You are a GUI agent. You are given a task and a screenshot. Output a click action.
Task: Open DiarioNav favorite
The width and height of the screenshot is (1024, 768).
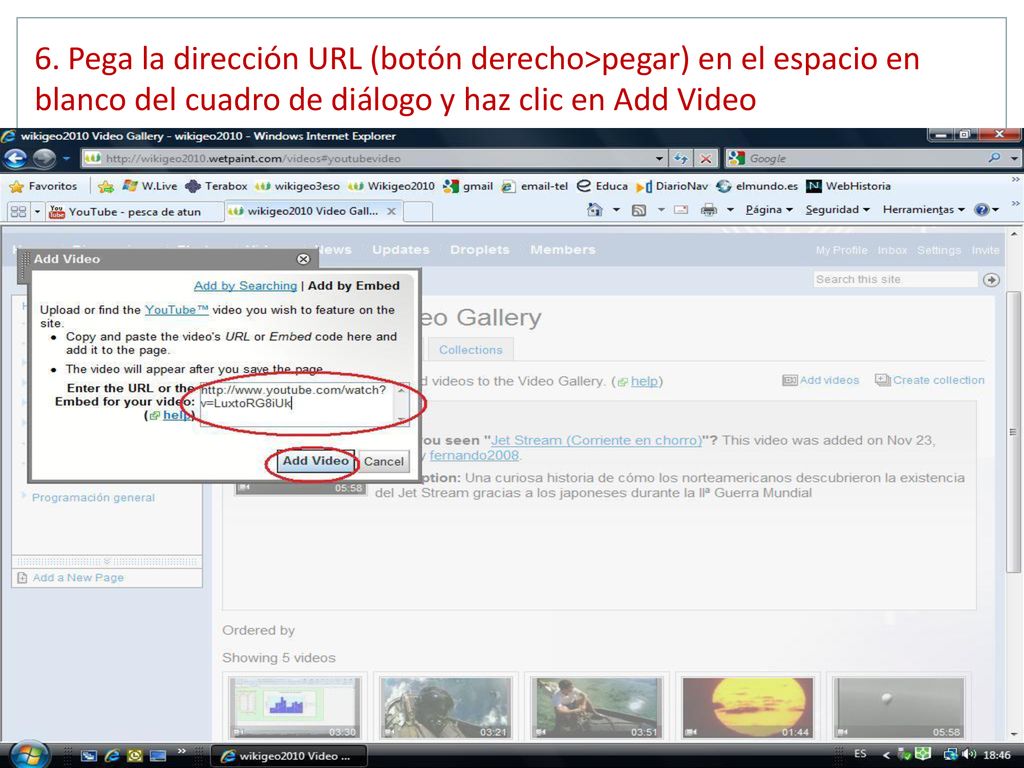(672, 186)
